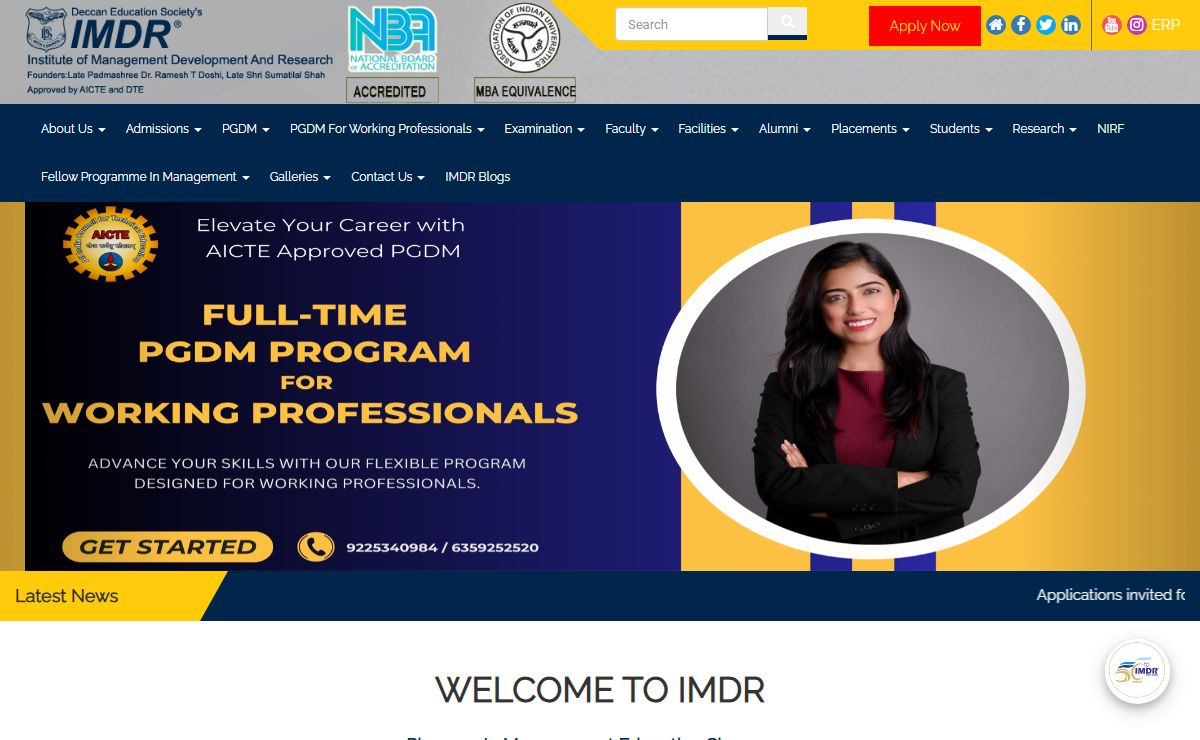Open the Examination dropdown
The height and width of the screenshot is (740, 1200).
(545, 129)
